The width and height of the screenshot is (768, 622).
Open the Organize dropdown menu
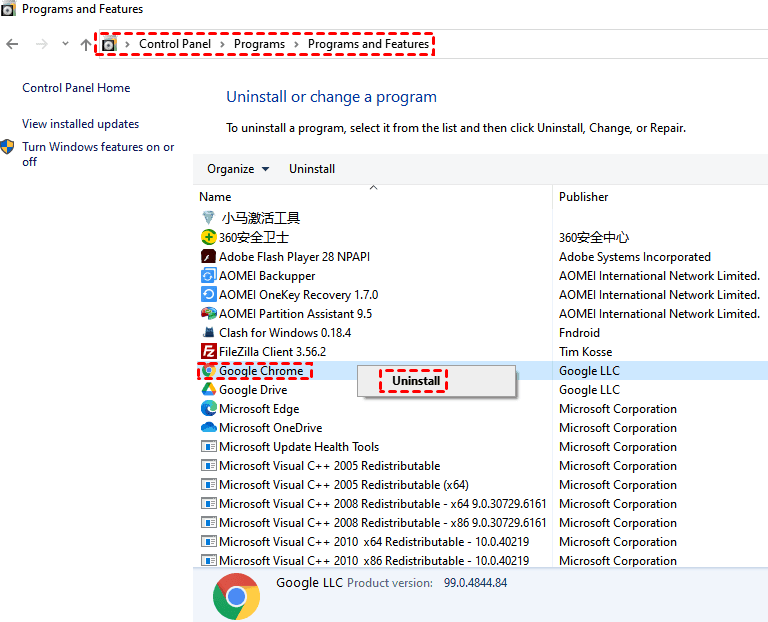238,169
